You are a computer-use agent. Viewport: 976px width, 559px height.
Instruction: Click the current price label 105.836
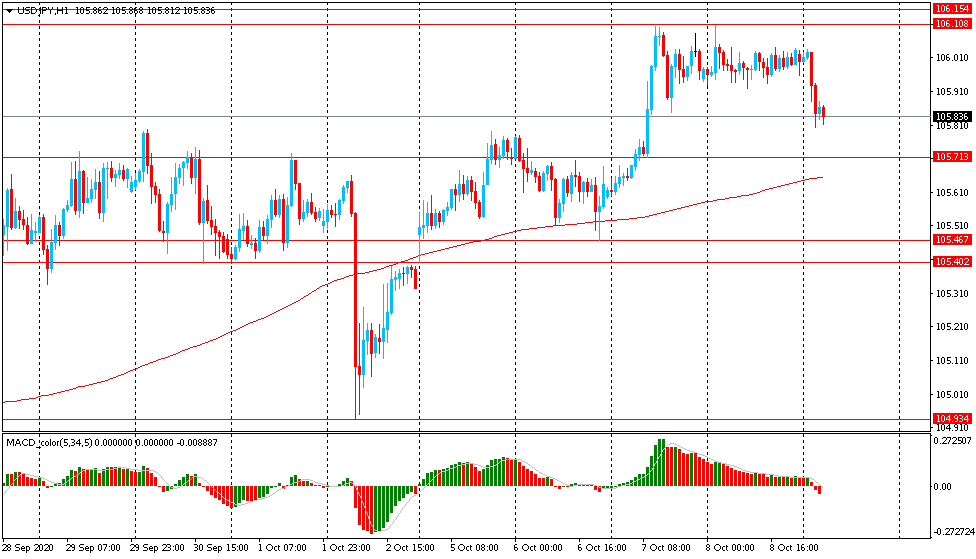[952, 116]
